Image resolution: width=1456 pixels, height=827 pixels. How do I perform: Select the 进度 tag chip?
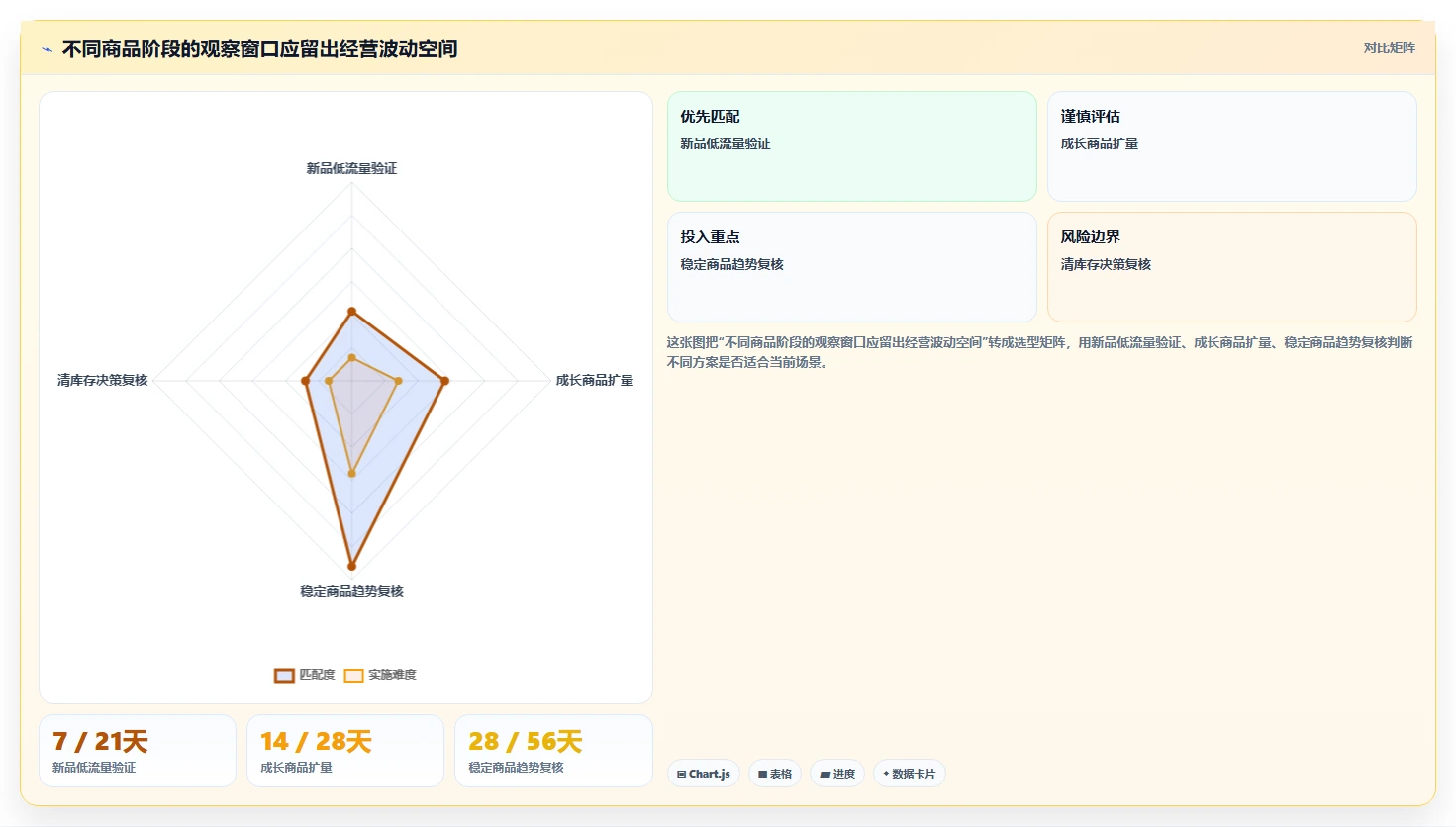[837, 774]
